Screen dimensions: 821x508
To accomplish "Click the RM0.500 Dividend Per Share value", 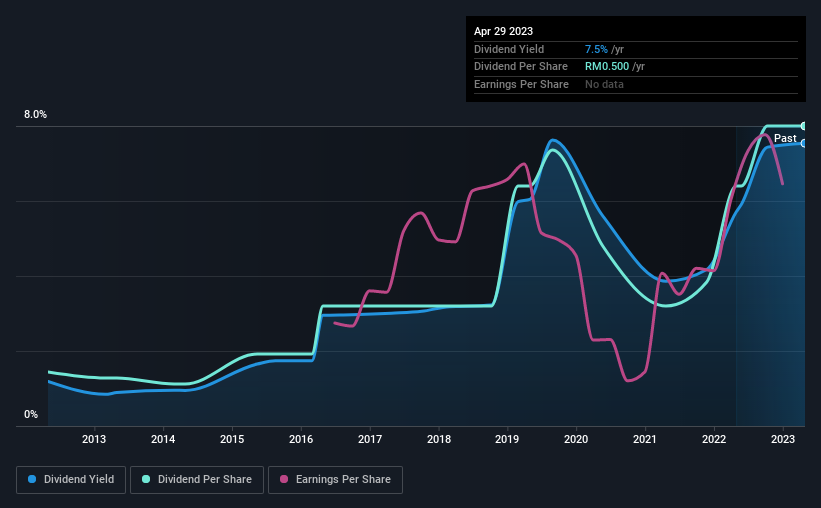I will coord(607,67).
